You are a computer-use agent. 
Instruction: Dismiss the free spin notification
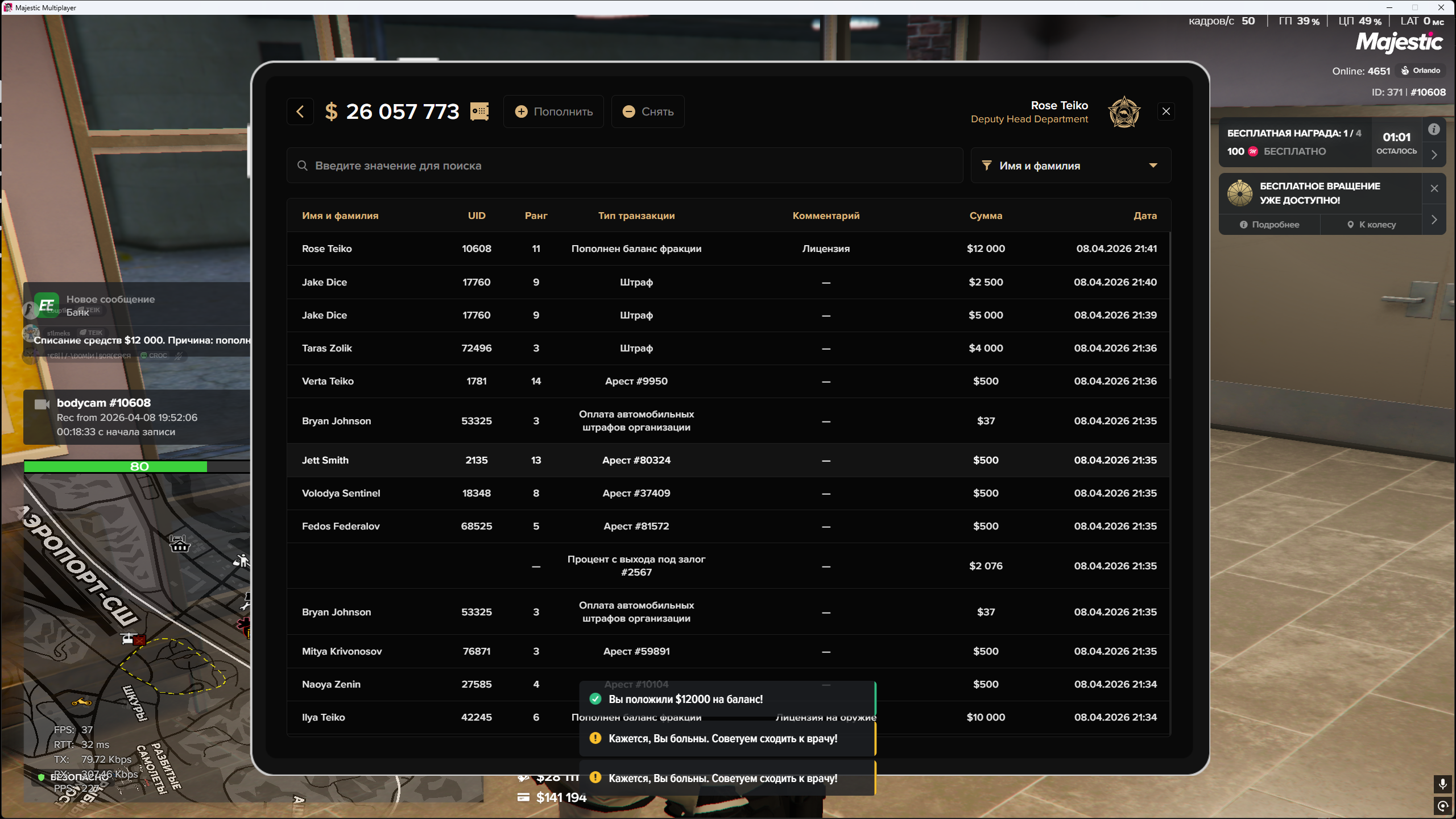(1434, 188)
